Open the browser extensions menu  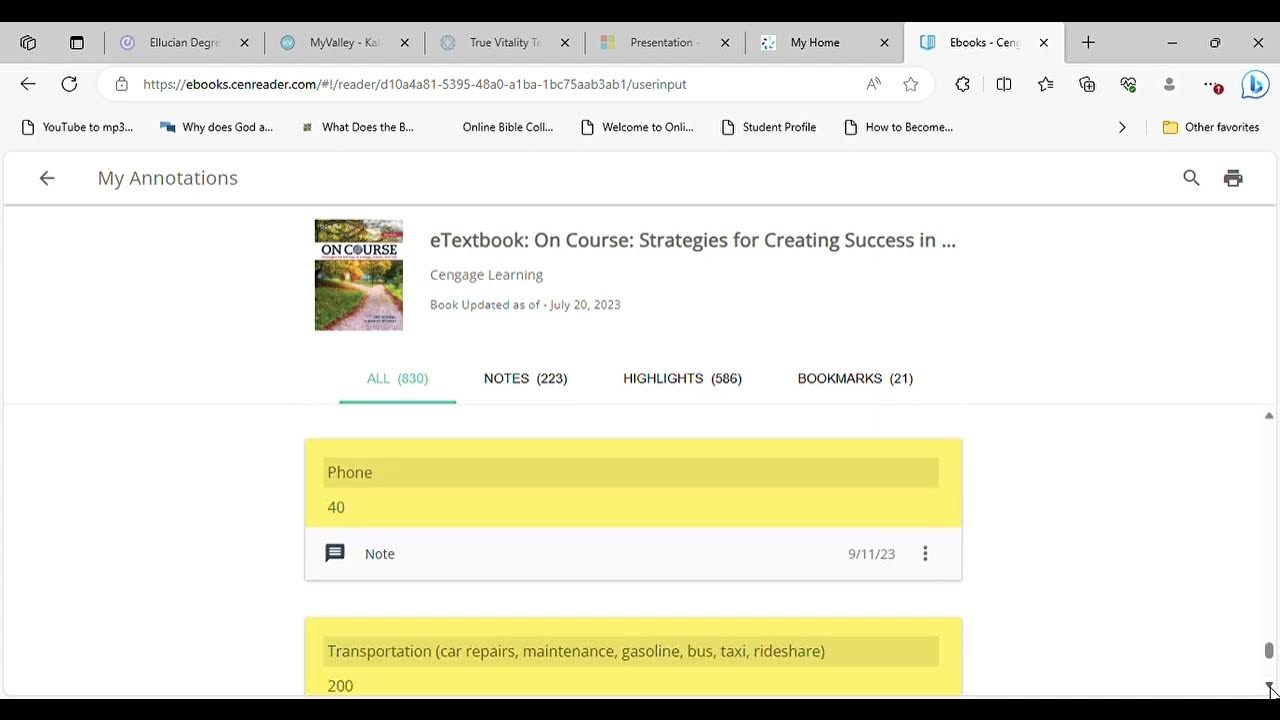[x=962, y=84]
